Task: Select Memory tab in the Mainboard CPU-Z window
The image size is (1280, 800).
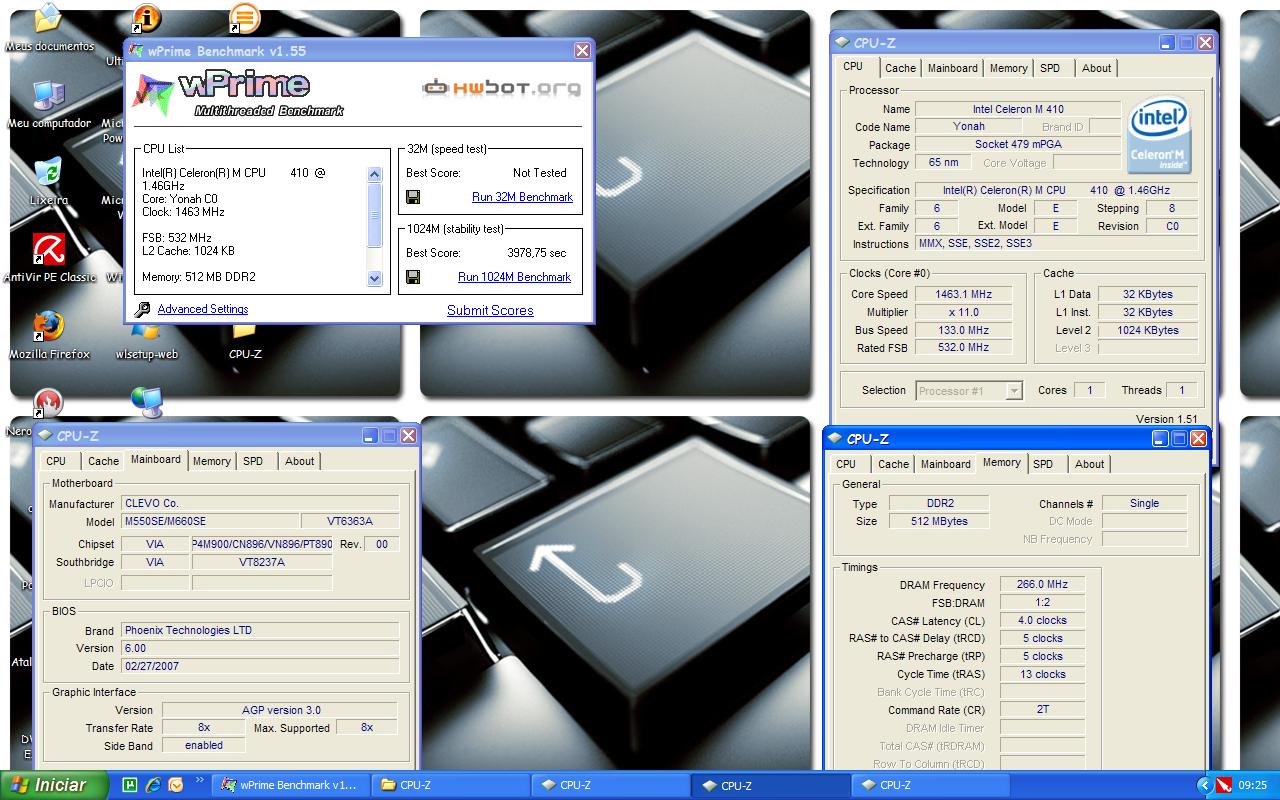Action: click(212, 461)
